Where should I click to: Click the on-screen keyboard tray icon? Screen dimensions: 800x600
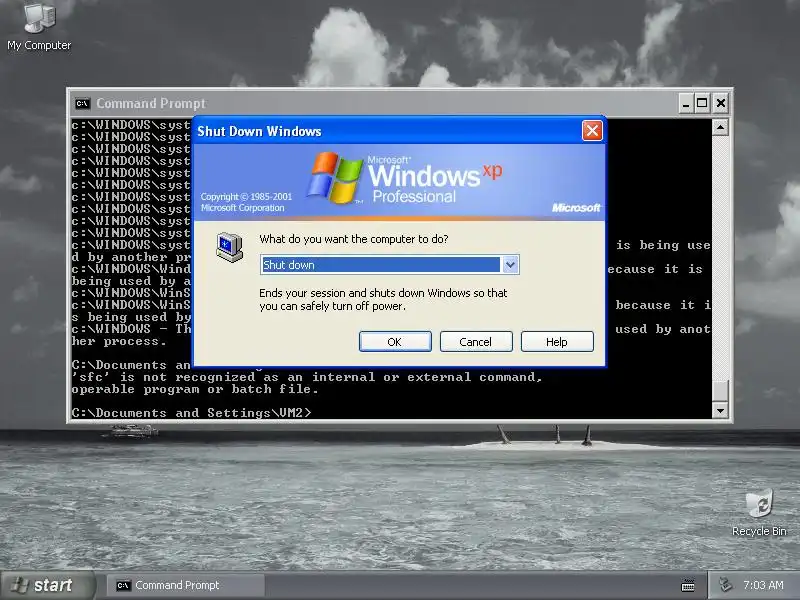[688, 585]
